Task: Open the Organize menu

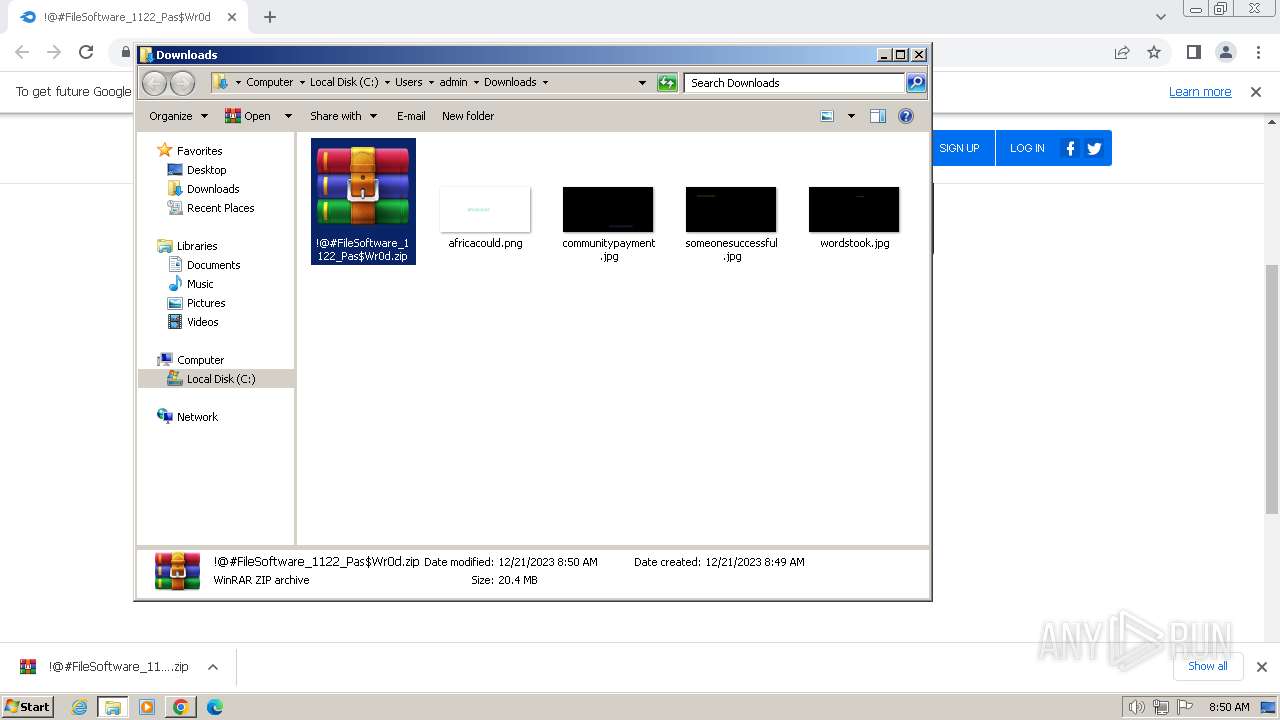Action: [178, 116]
